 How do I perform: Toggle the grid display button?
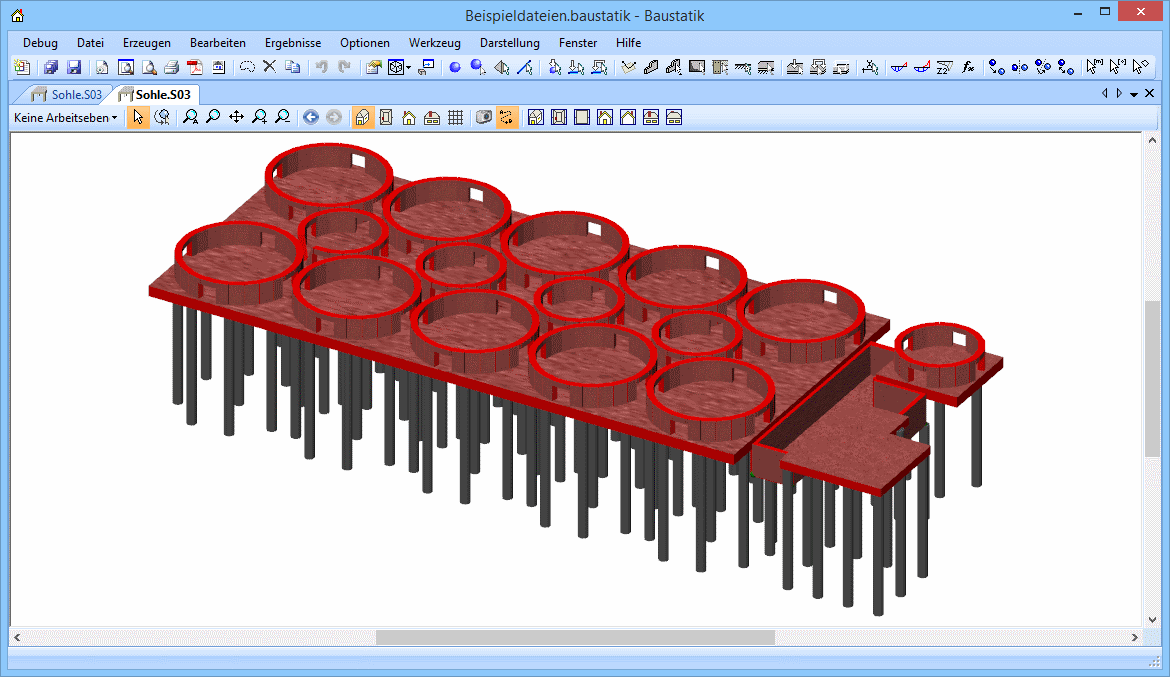tap(455, 117)
